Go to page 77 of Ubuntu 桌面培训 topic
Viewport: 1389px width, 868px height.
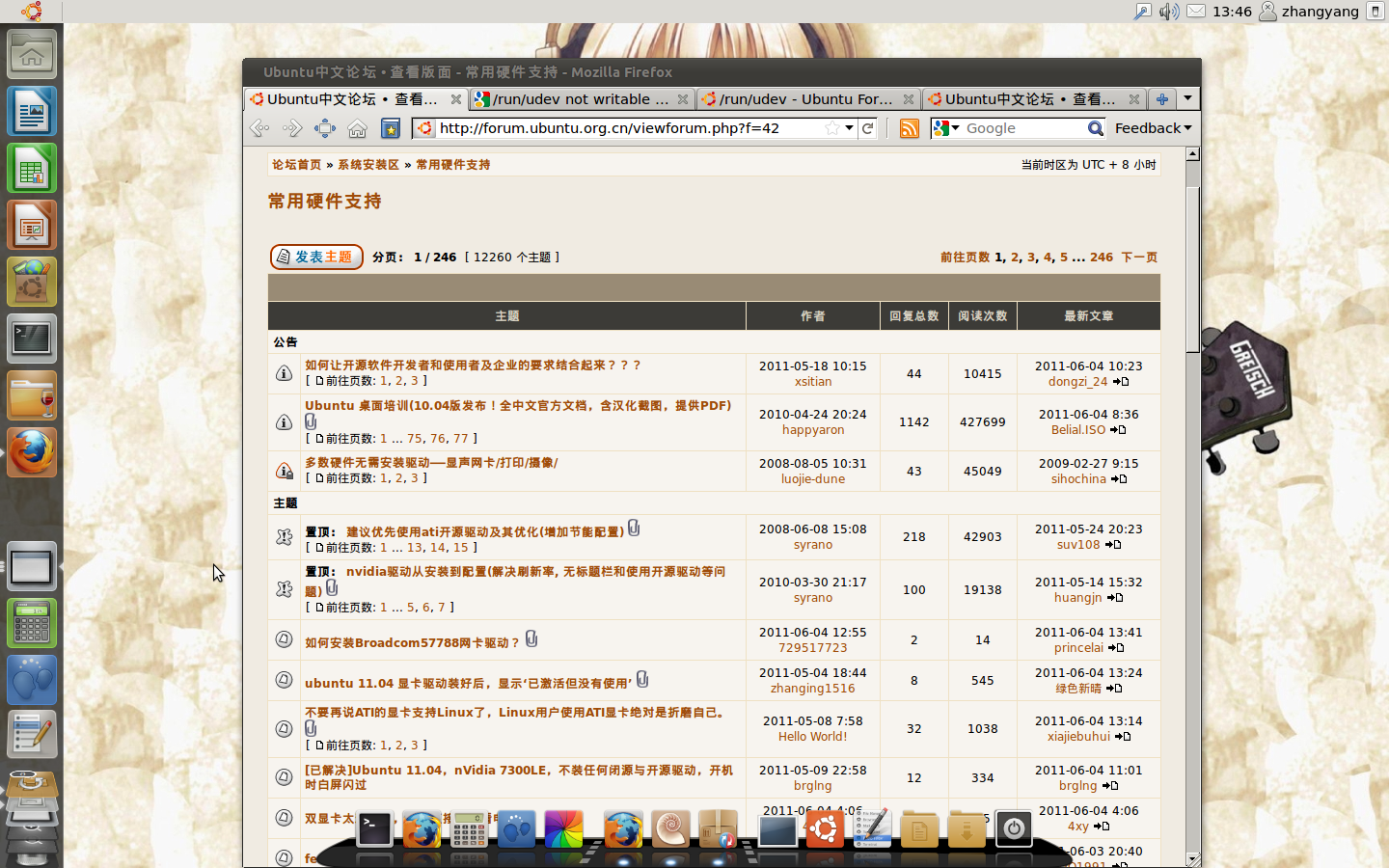click(x=460, y=439)
